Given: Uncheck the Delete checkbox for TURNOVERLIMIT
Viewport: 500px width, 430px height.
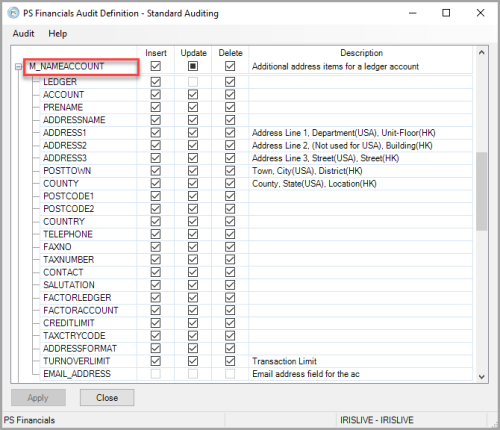Looking at the screenshot, I should point(230,361).
